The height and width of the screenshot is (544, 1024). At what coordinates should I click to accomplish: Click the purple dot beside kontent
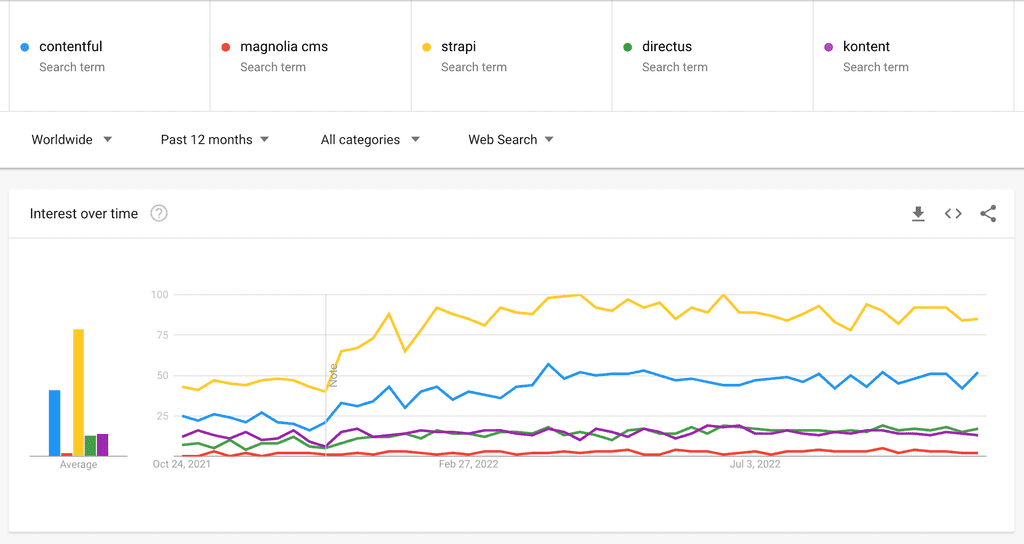829,47
